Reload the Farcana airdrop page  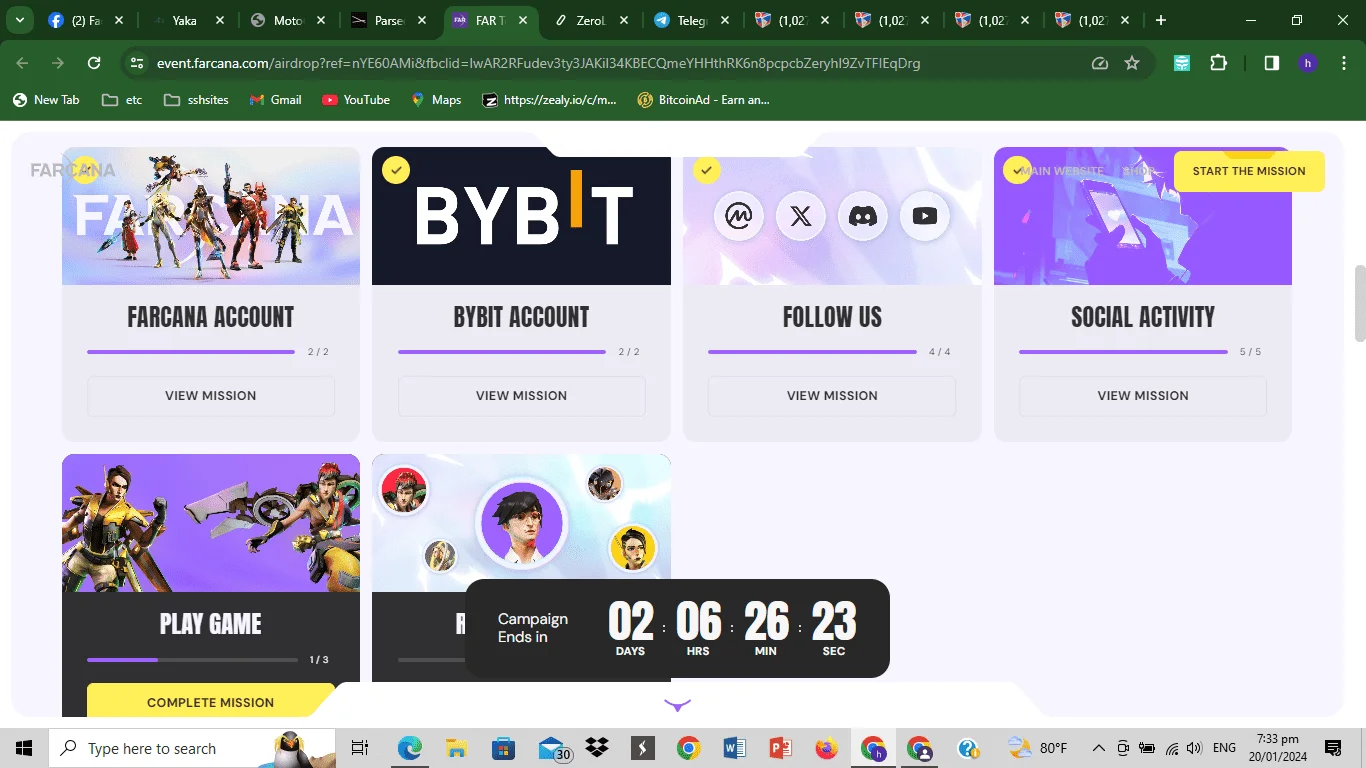coord(94,63)
